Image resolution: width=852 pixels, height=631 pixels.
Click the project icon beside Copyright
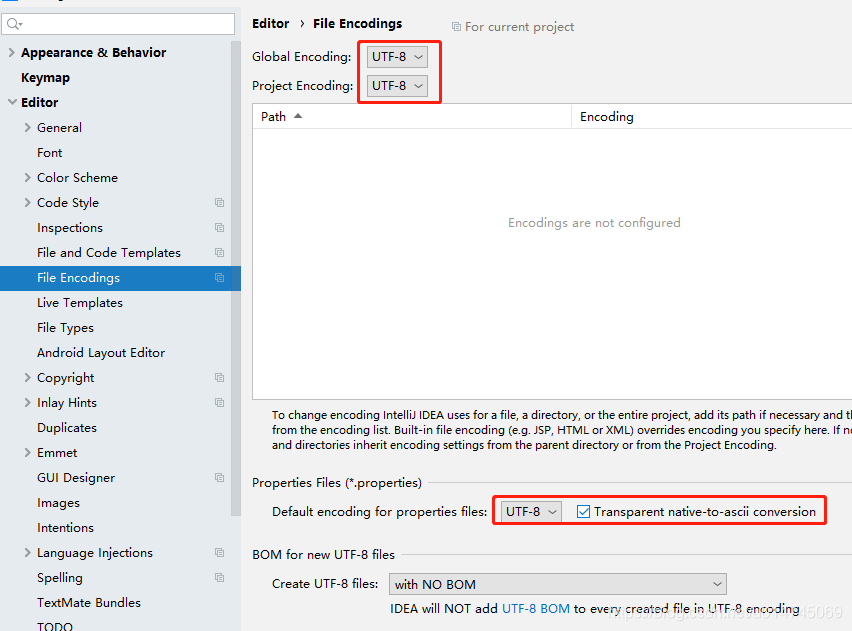(220, 378)
